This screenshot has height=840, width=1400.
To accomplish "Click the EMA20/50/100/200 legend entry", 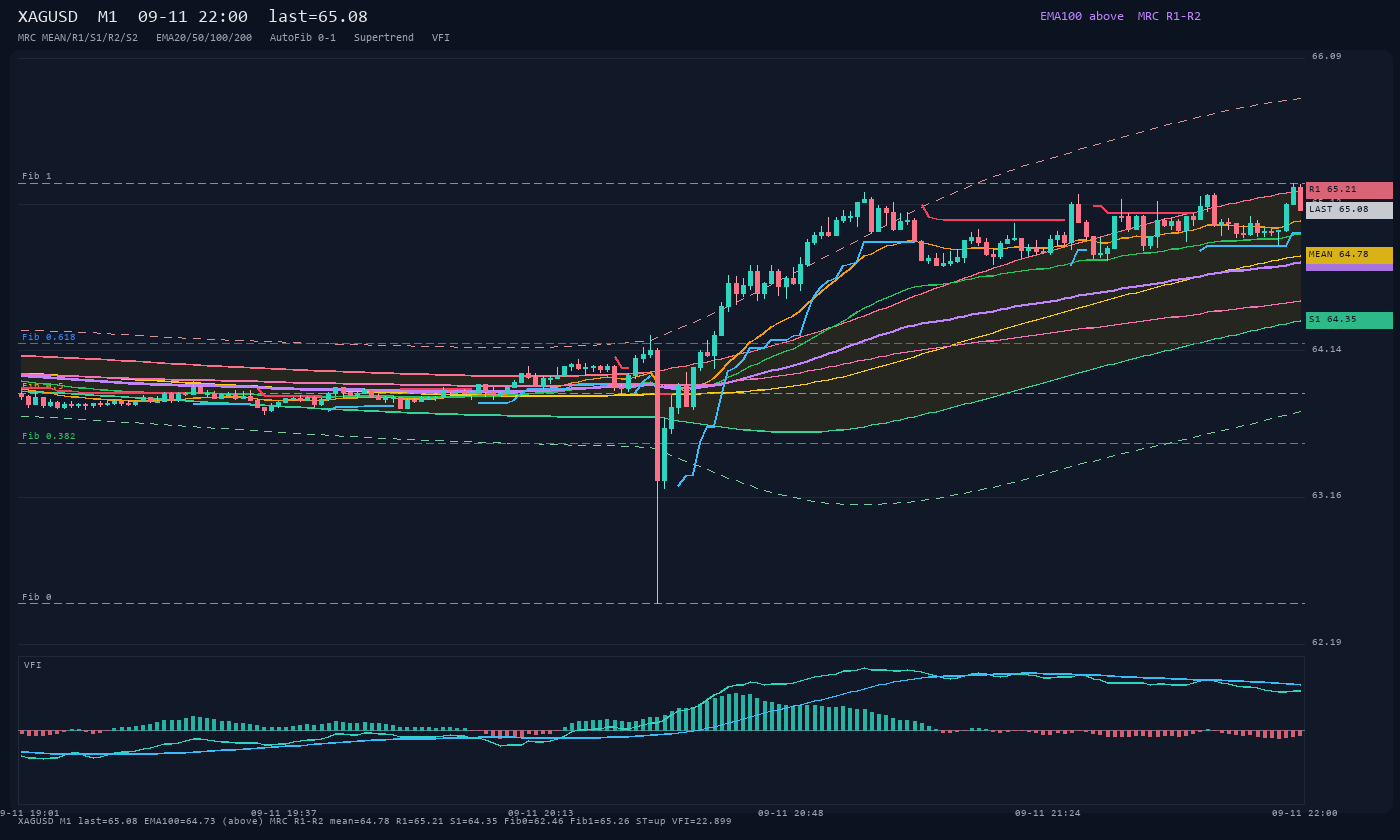I will (204, 38).
